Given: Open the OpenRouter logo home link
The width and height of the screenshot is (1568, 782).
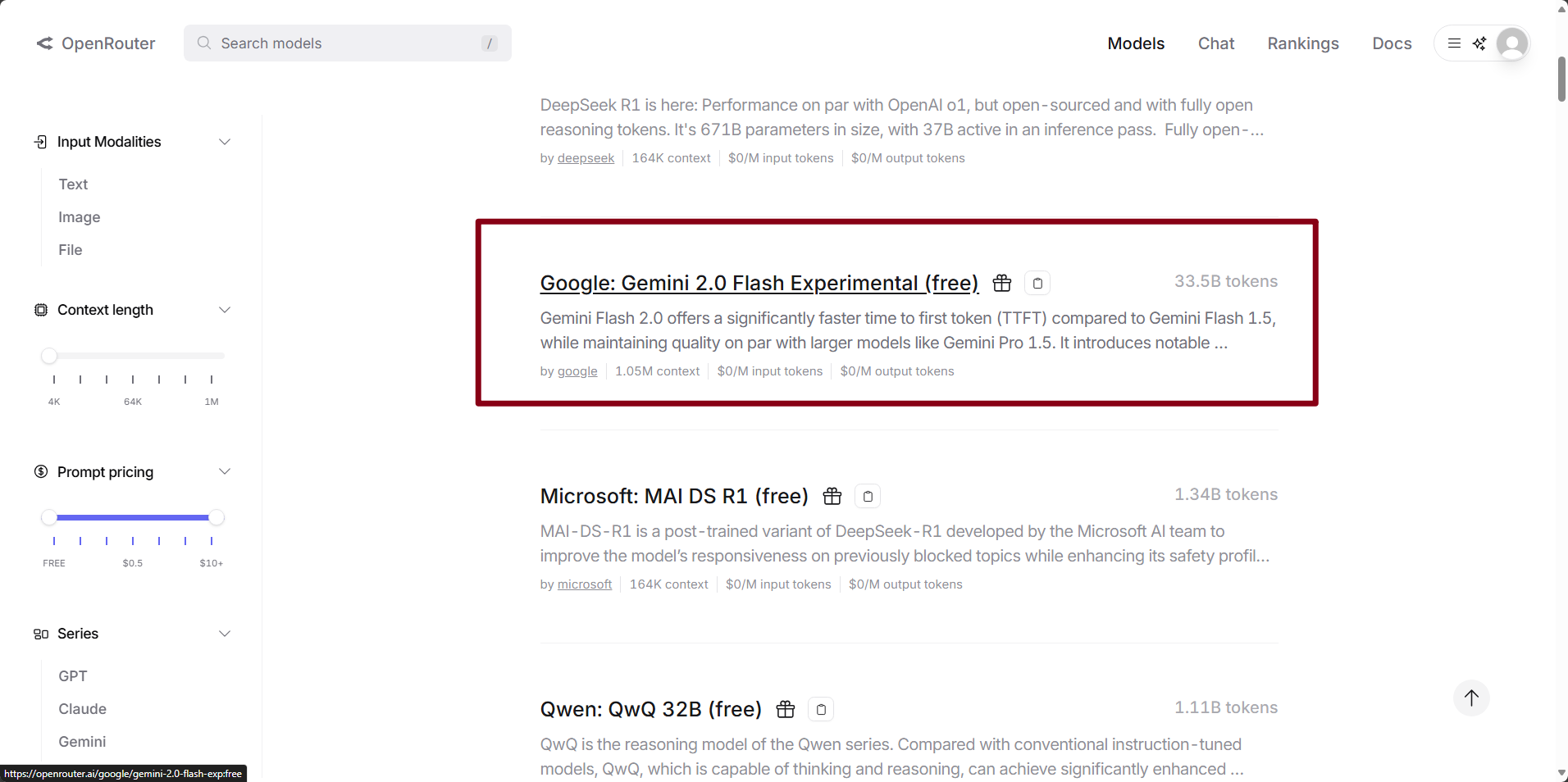Looking at the screenshot, I should coord(96,43).
